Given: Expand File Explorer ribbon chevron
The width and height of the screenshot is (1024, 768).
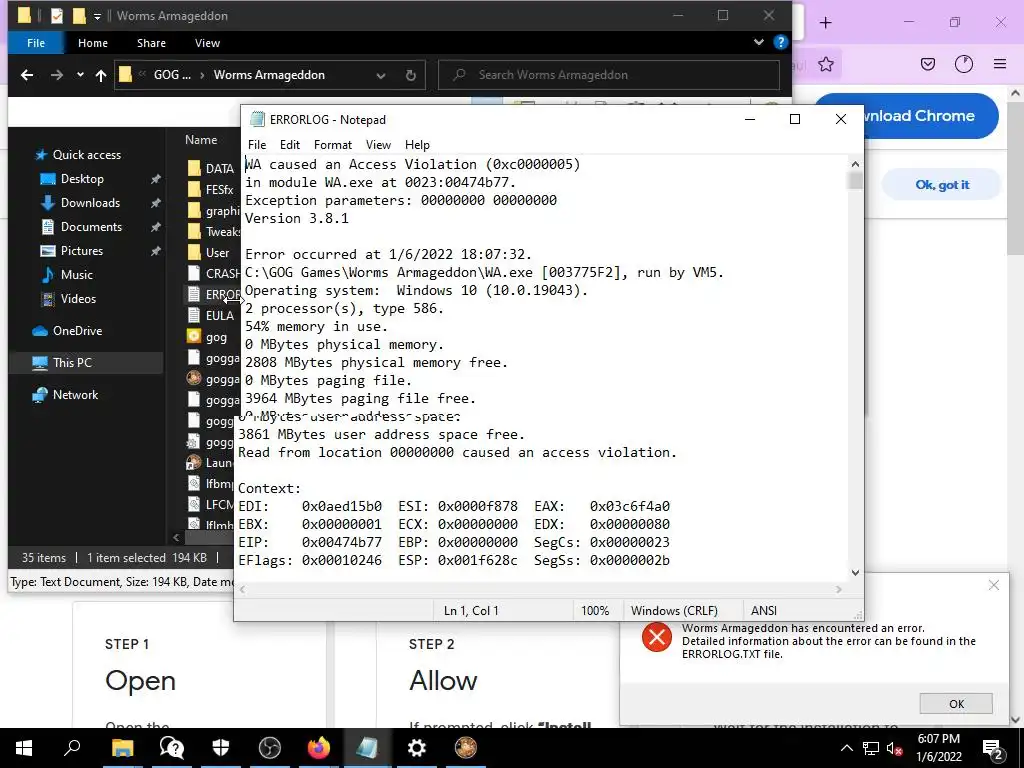Looking at the screenshot, I should coord(759,42).
